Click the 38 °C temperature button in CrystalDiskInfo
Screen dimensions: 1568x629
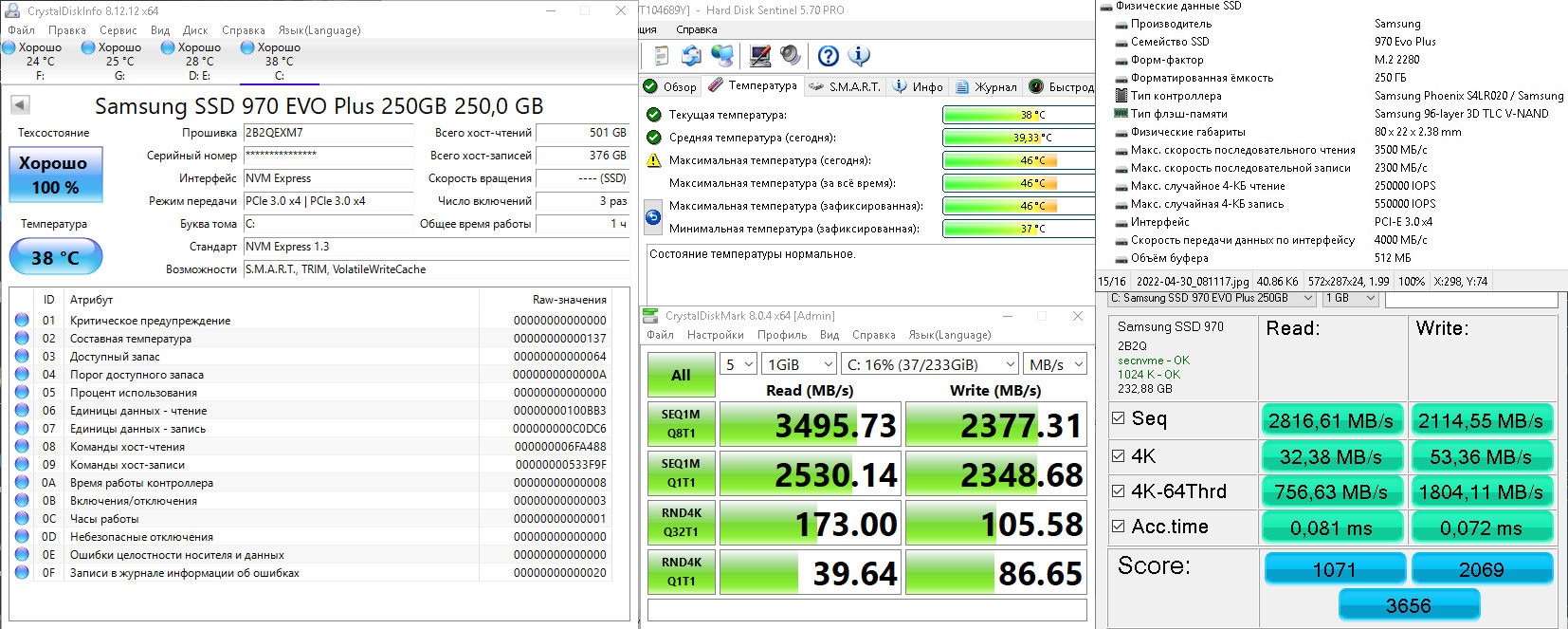55,257
